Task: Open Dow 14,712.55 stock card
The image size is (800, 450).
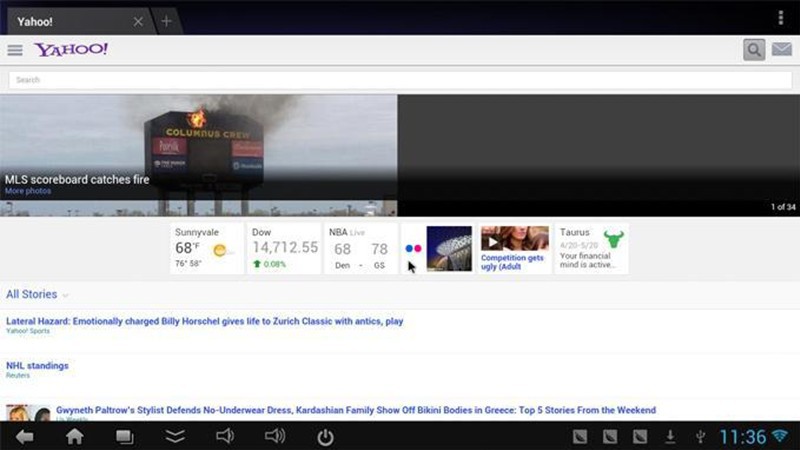Action: pos(284,248)
